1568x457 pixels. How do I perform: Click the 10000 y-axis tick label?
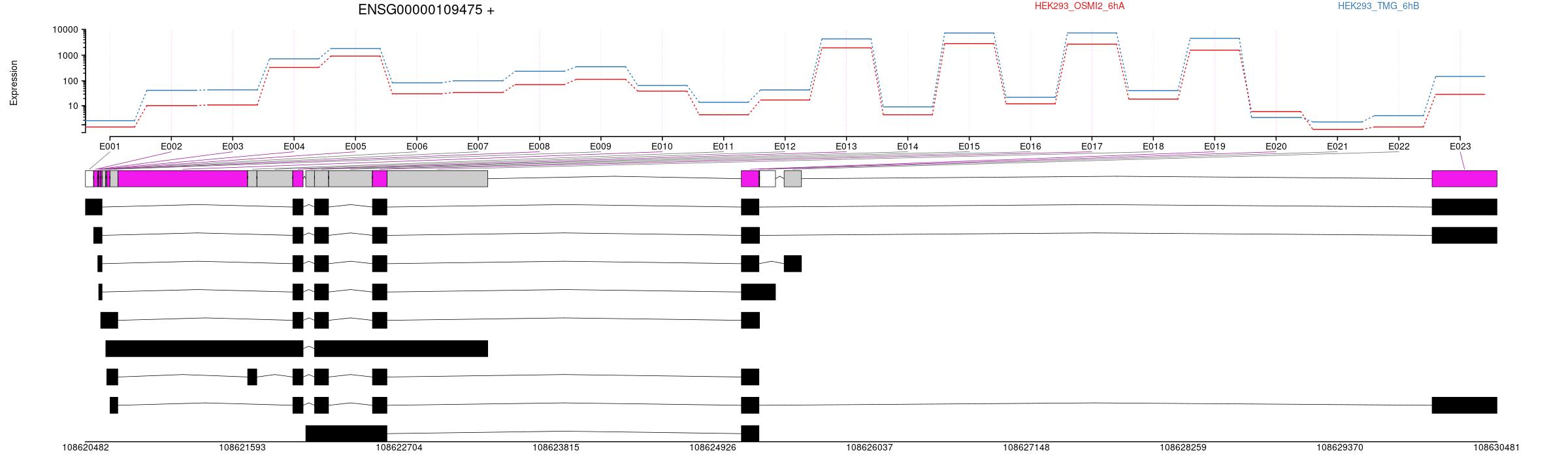coord(65,30)
